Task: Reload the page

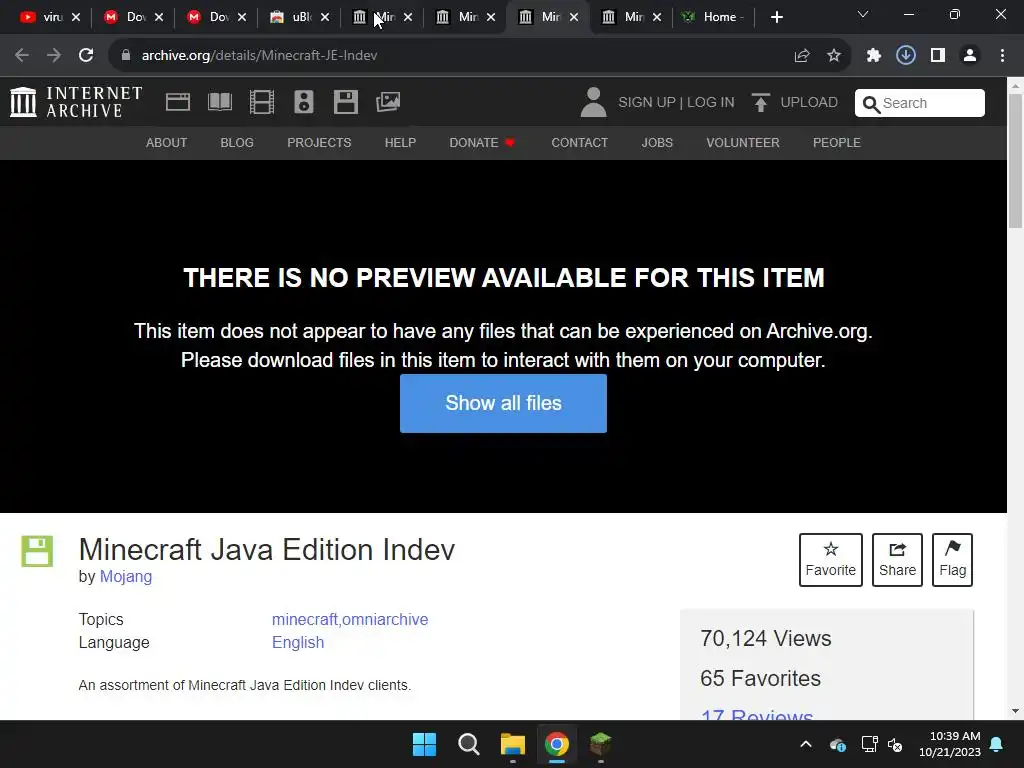Action: [x=86, y=56]
